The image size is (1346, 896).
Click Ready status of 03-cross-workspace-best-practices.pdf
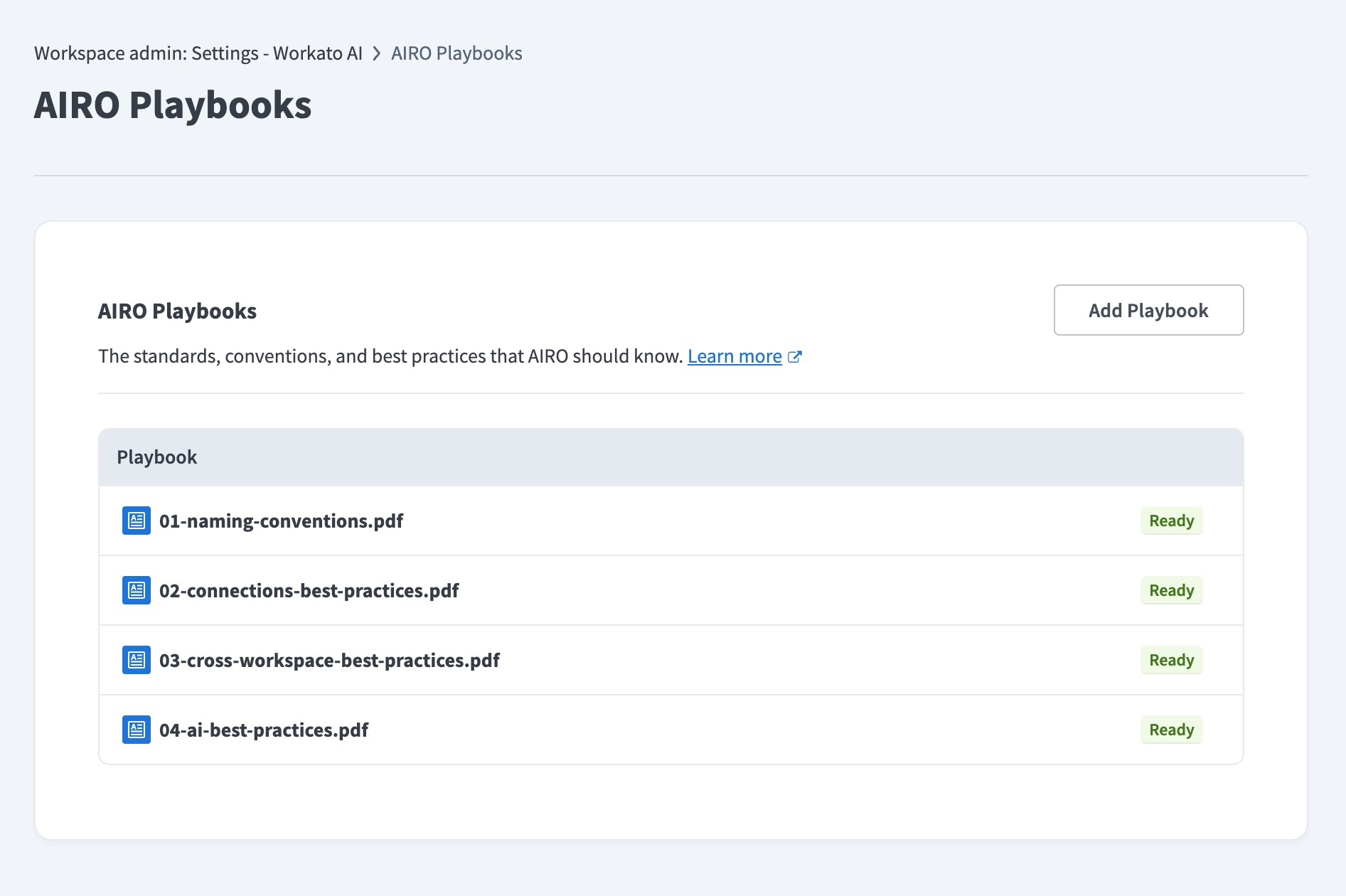(x=1171, y=660)
